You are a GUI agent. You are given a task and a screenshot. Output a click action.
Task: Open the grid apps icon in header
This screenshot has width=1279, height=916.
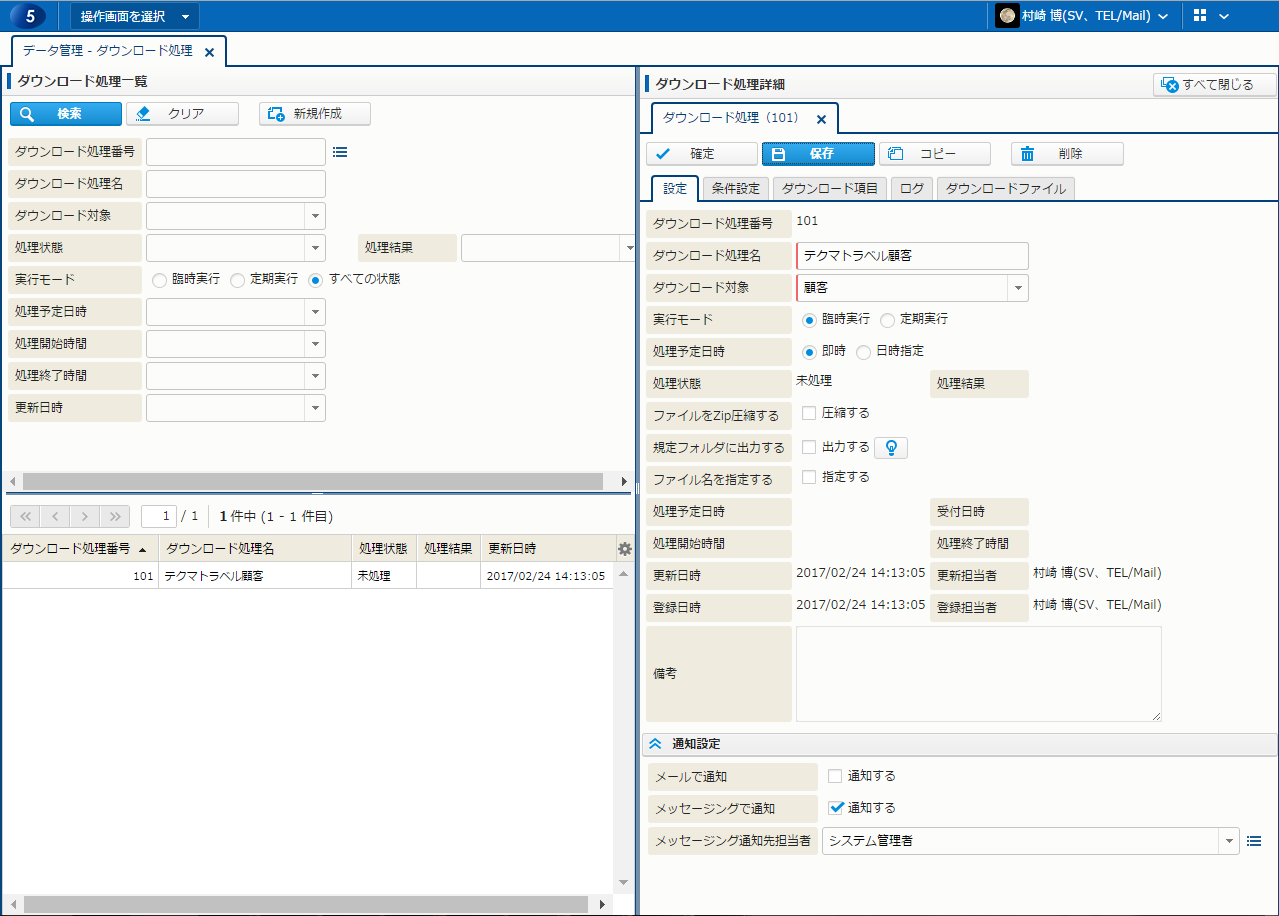point(1200,16)
